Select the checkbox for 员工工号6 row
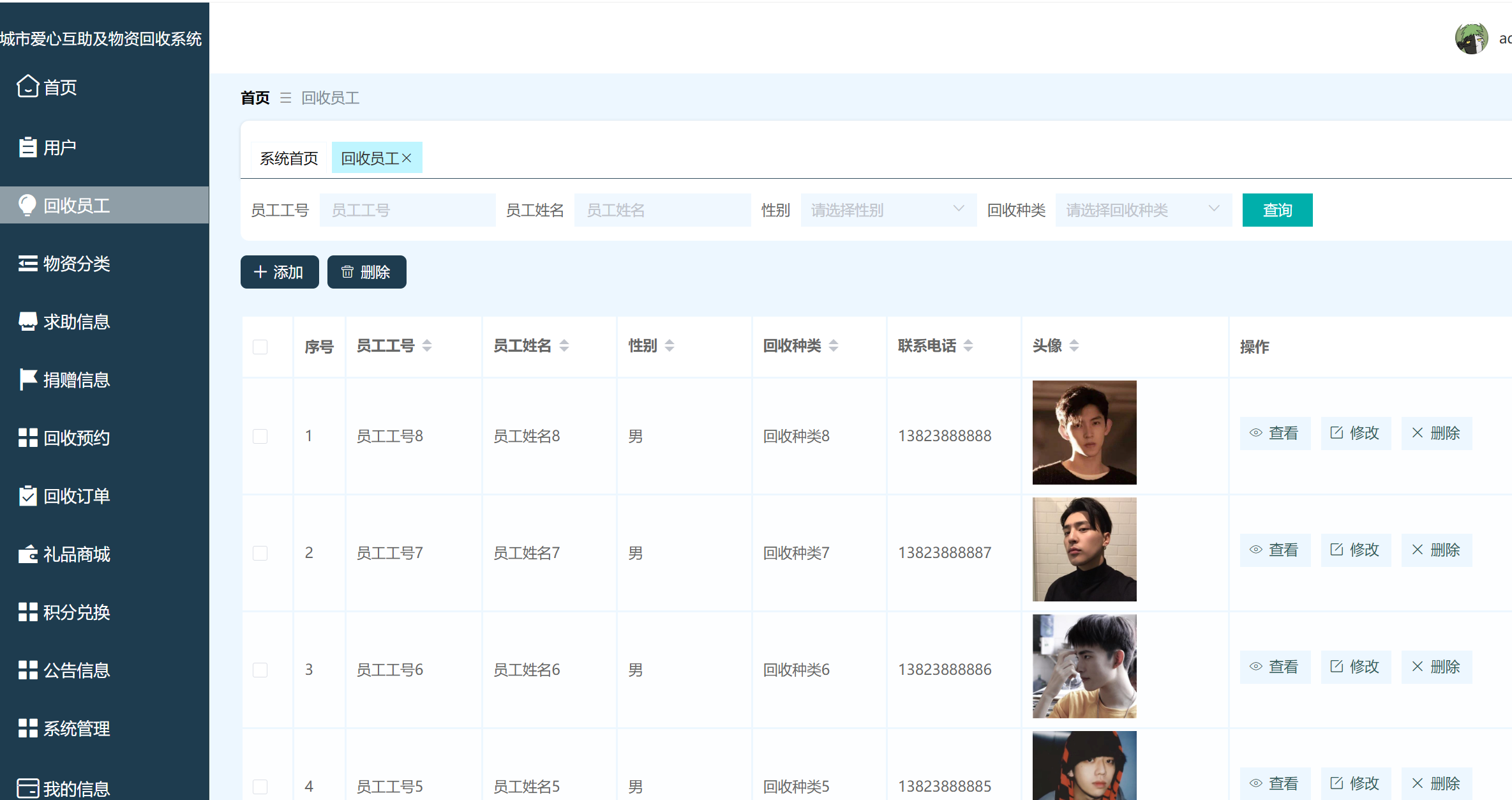1512x800 pixels. click(x=260, y=670)
